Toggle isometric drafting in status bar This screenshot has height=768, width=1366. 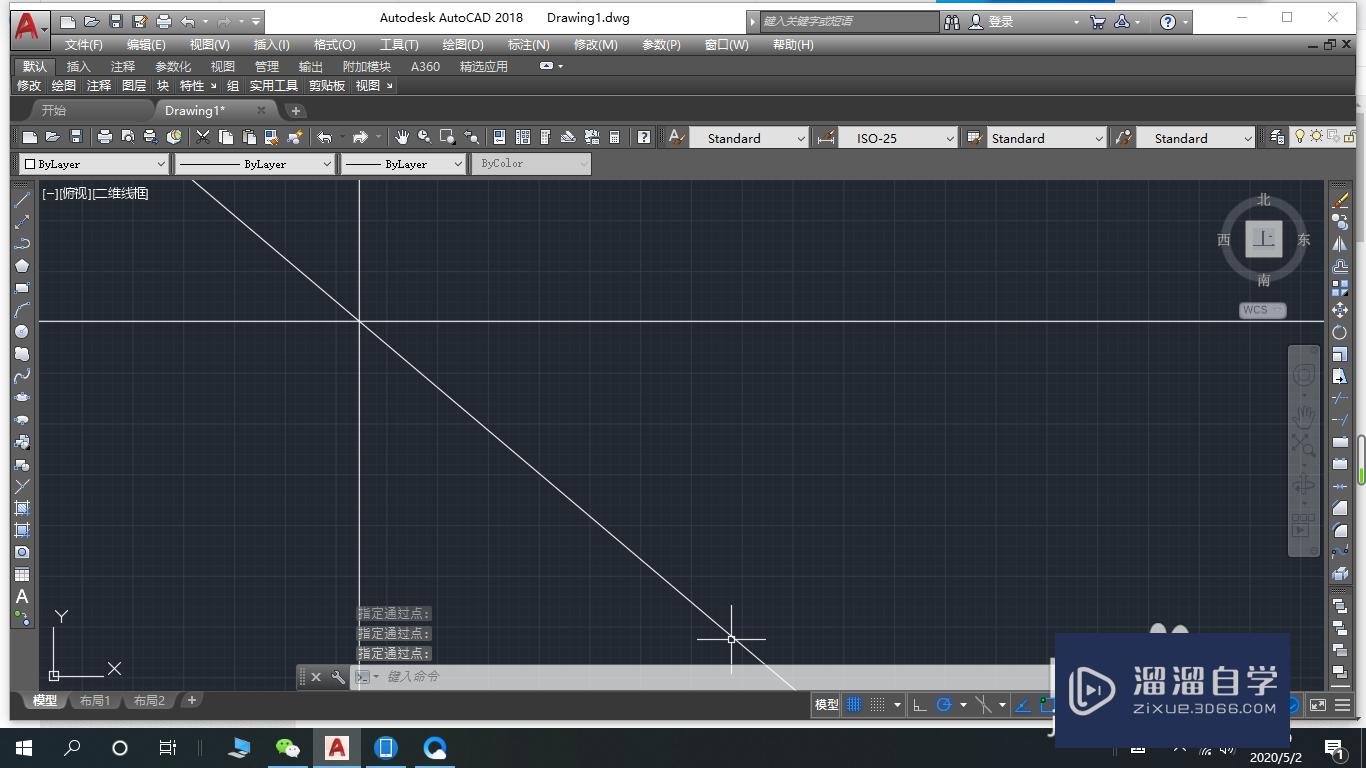tap(983, 705)
